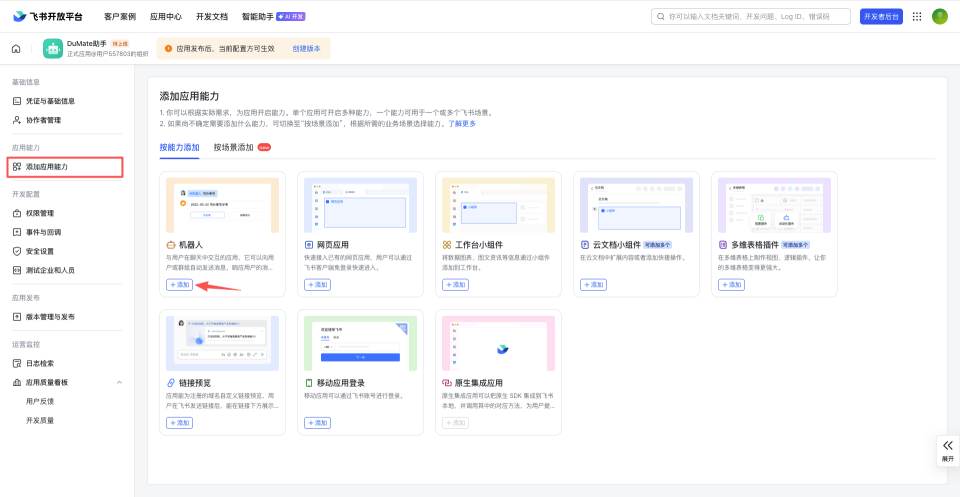Open 开发文档 in top navigation

[212, 16]
